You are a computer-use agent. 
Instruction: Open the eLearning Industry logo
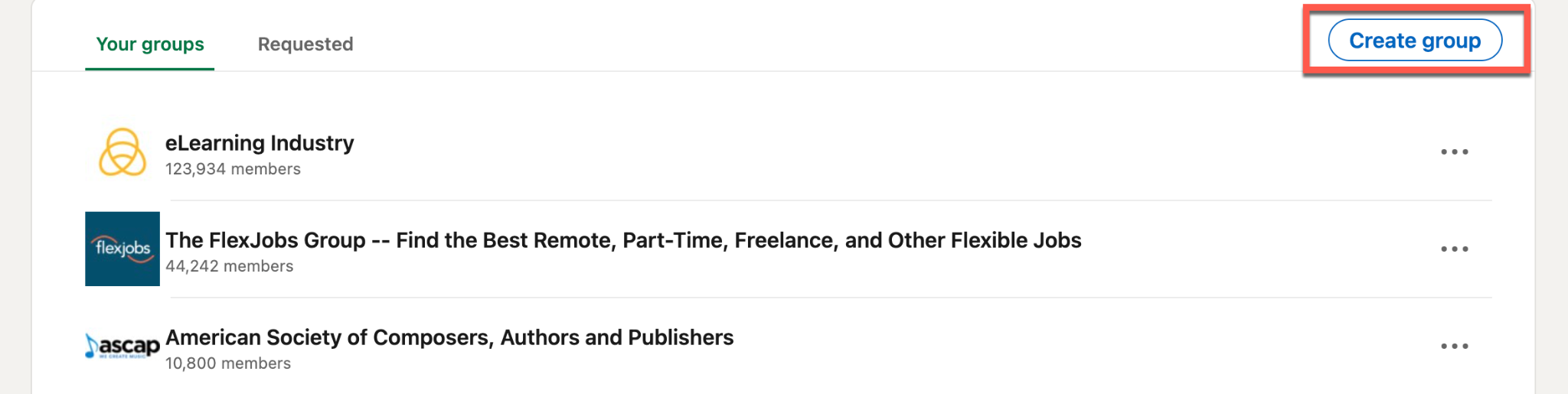tap(122, 152)
